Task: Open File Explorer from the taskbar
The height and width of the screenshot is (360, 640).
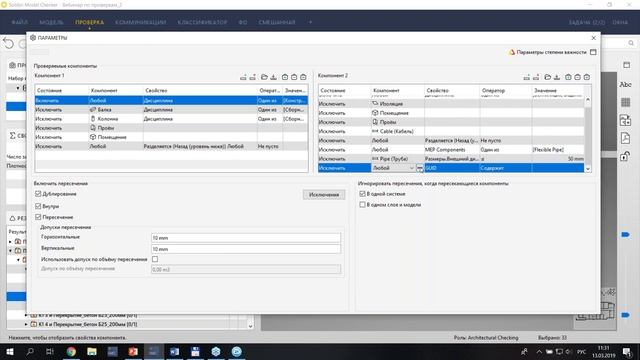Action: (92, 351)
